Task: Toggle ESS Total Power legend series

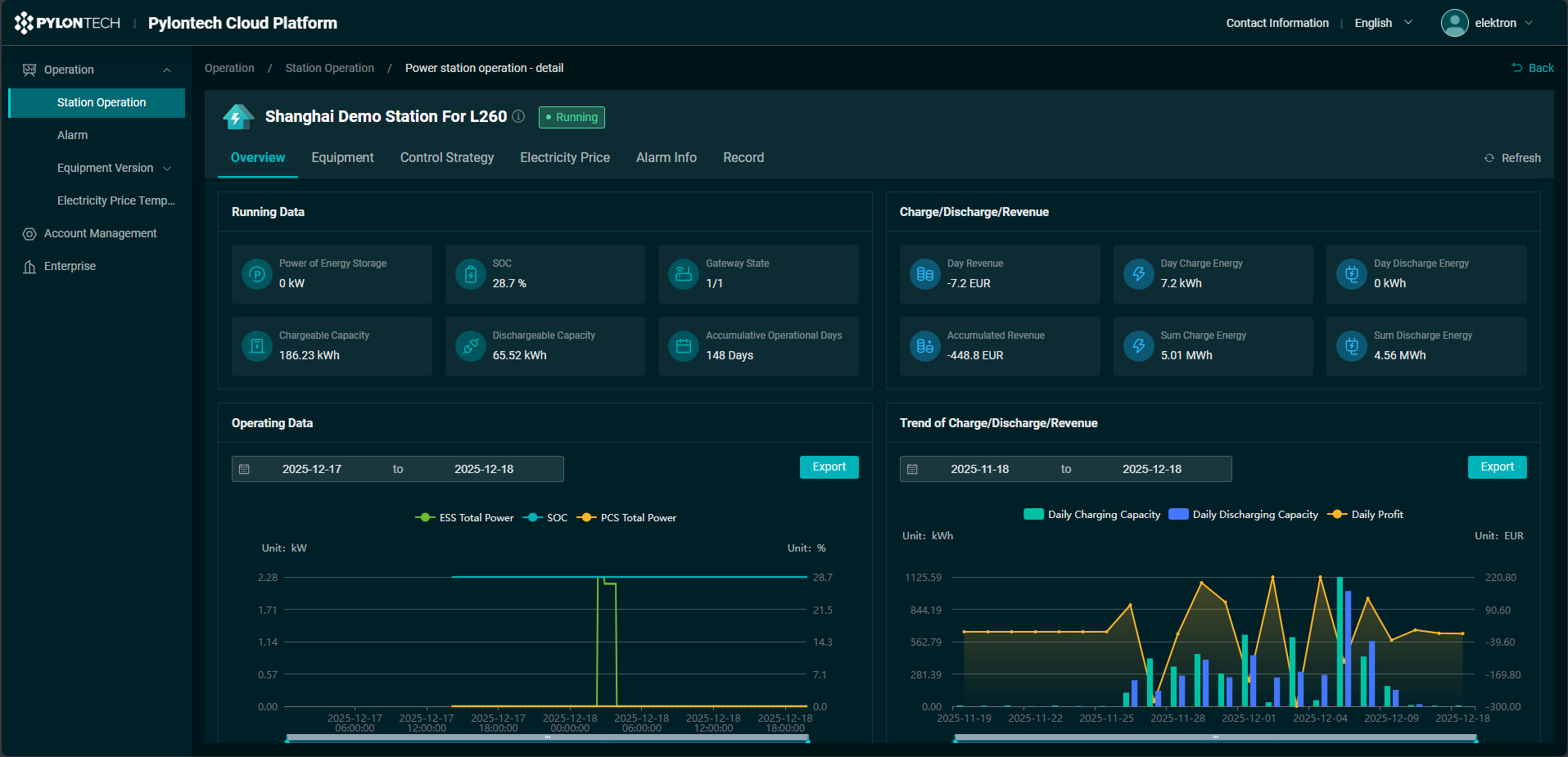Action: click(x=465, y=517)
